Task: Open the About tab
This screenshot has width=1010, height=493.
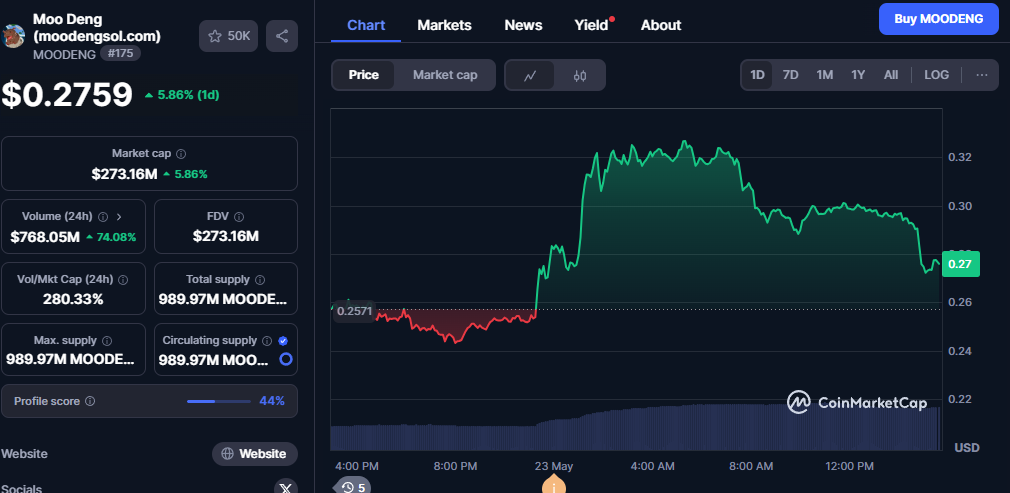Action: pyautogui.click(x=661, y=25)
